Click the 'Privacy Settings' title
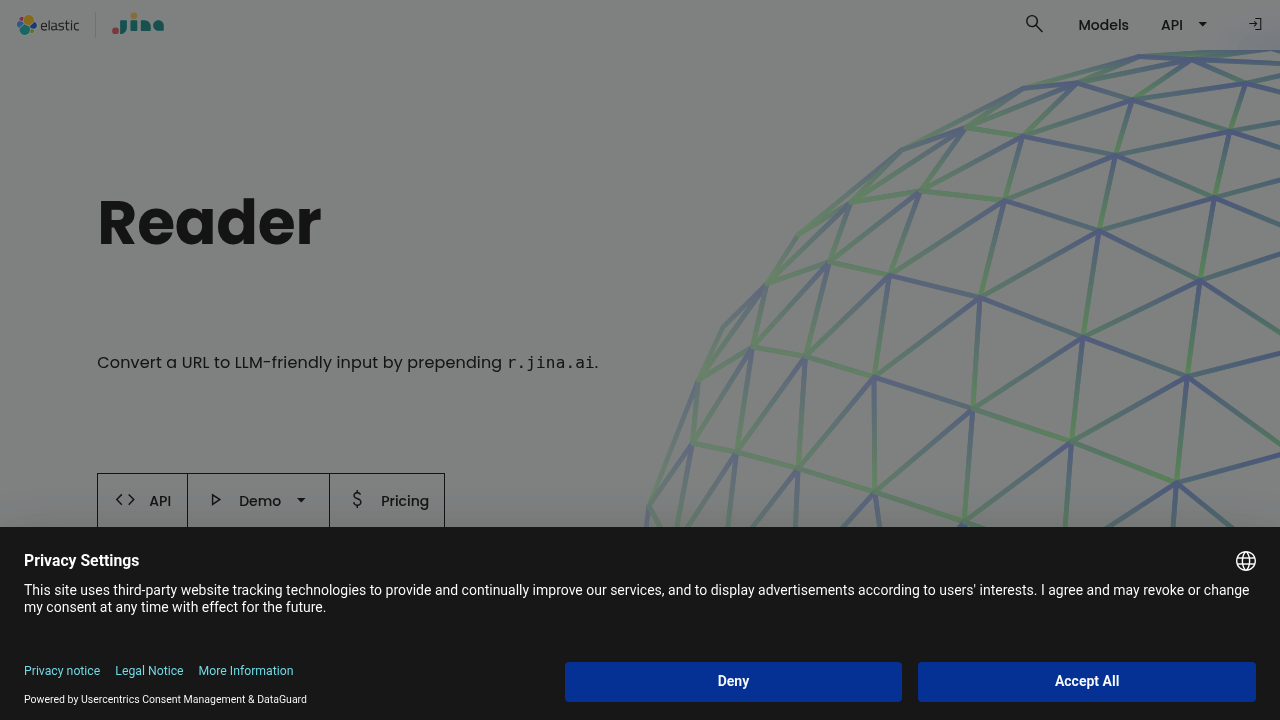 click(x=81, y=560)
